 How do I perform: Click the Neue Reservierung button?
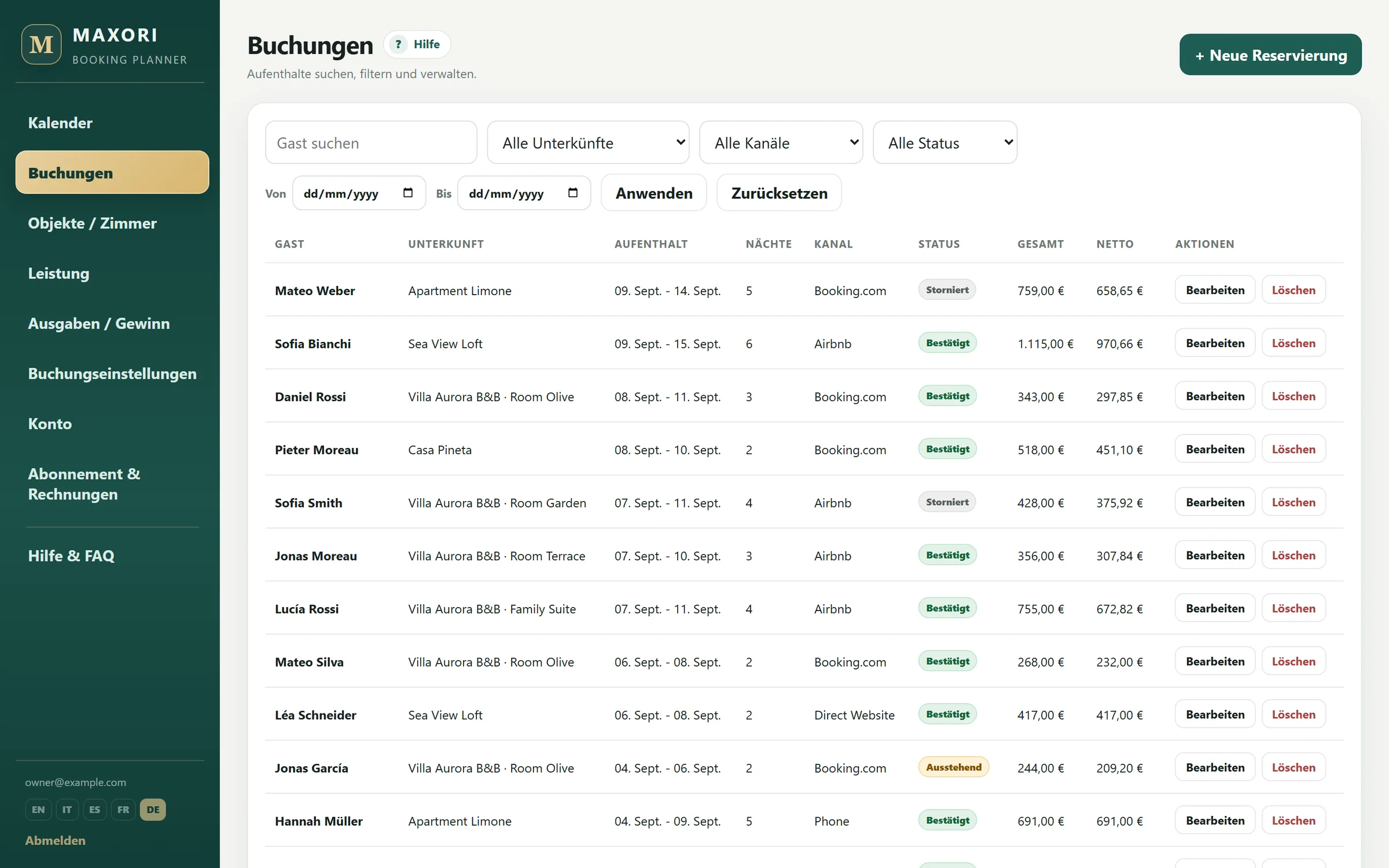1270,55
